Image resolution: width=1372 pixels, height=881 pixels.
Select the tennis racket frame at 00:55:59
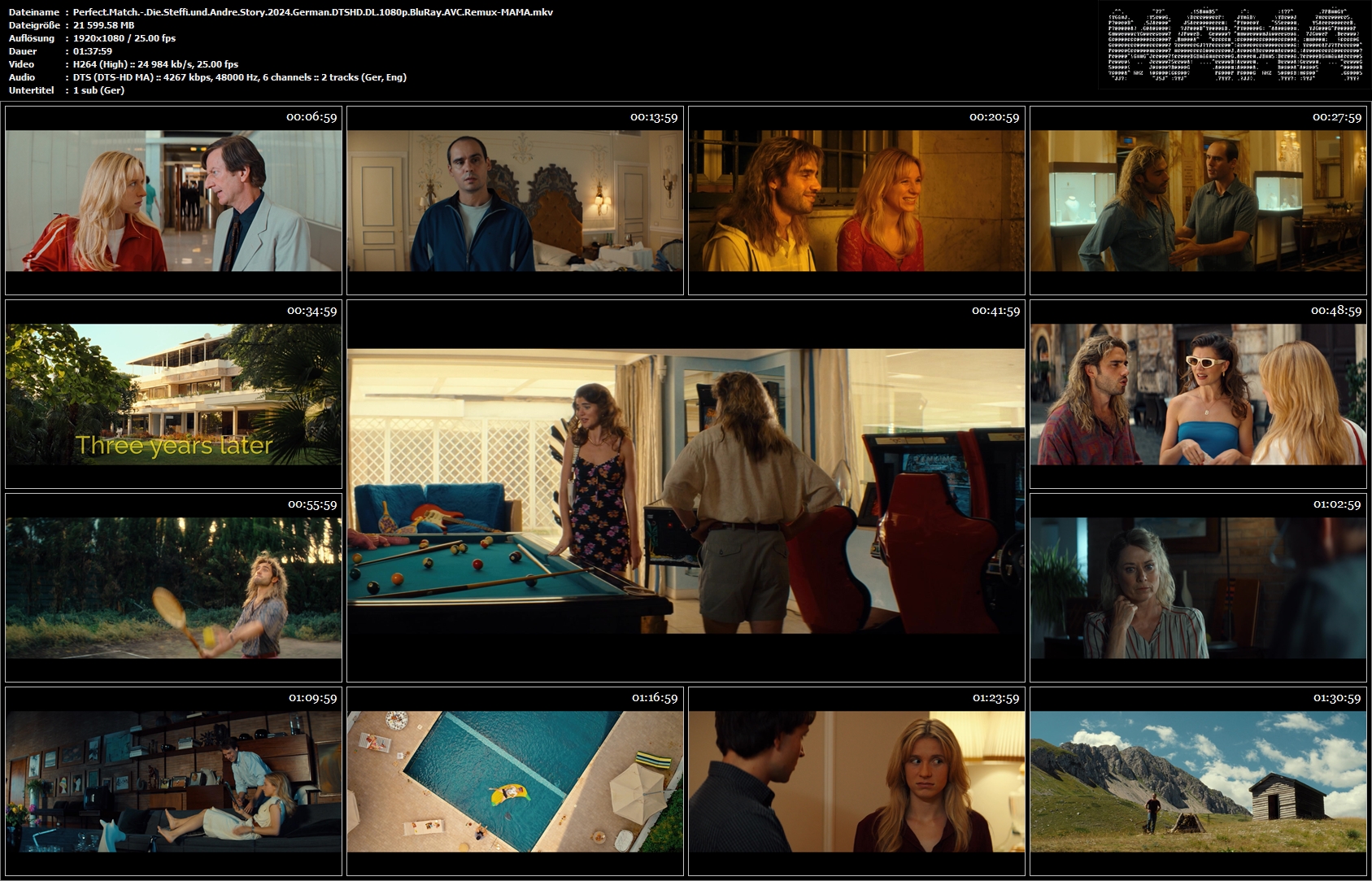point(173,587)
